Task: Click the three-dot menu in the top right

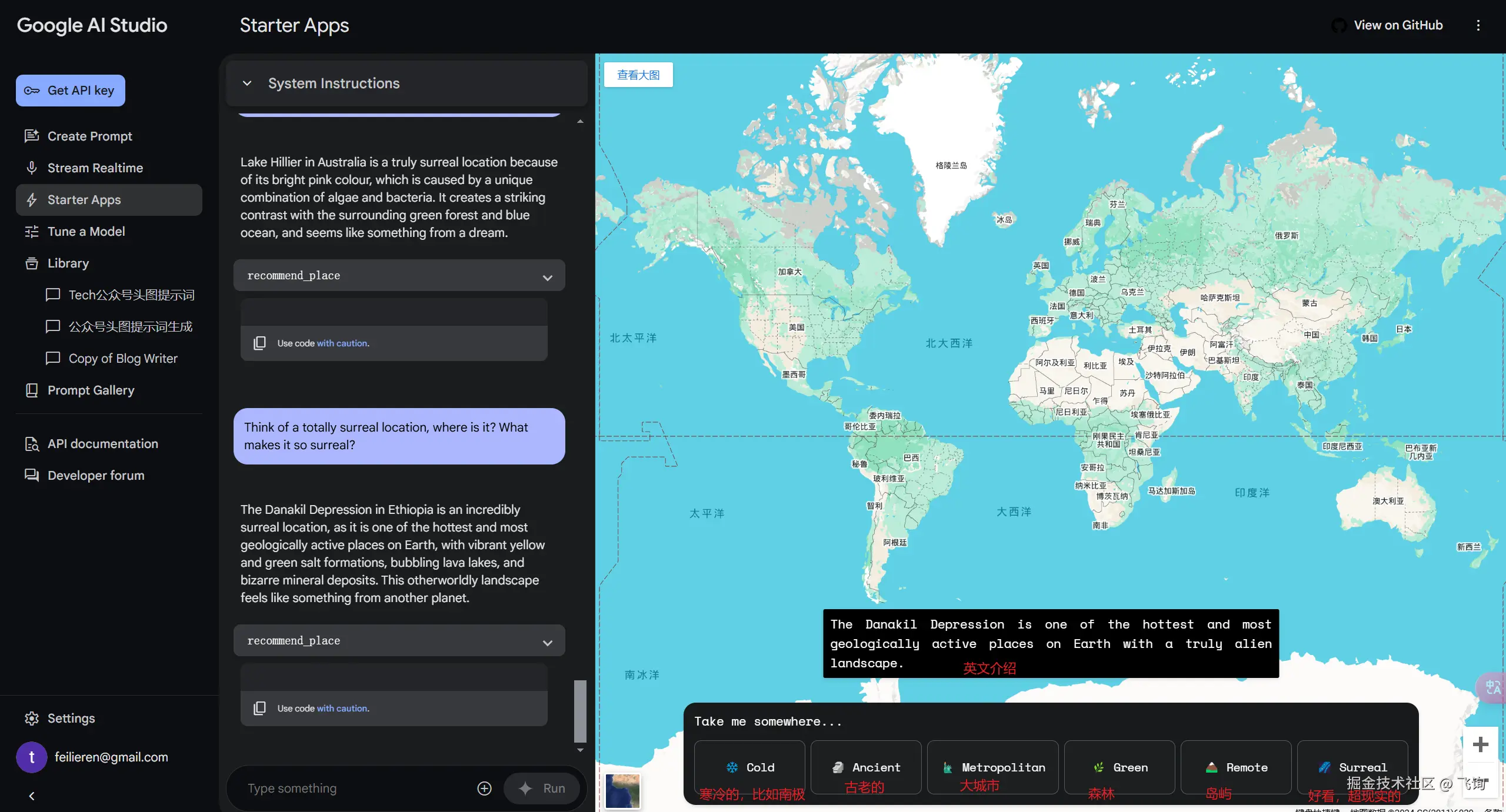Action: (1478, 25)
